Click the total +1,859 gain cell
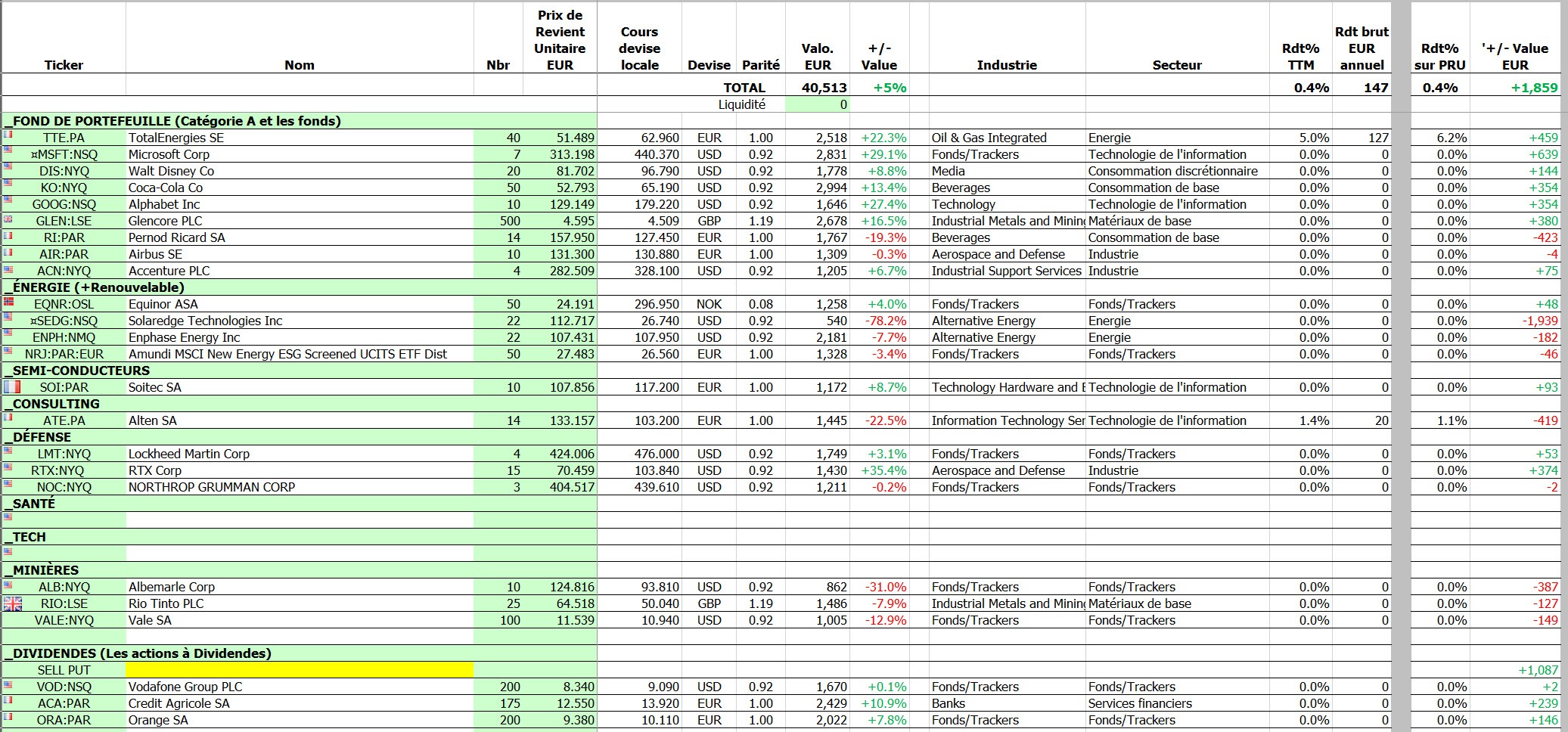This screenshot has height=732, width=1568. coord(1515,88)
